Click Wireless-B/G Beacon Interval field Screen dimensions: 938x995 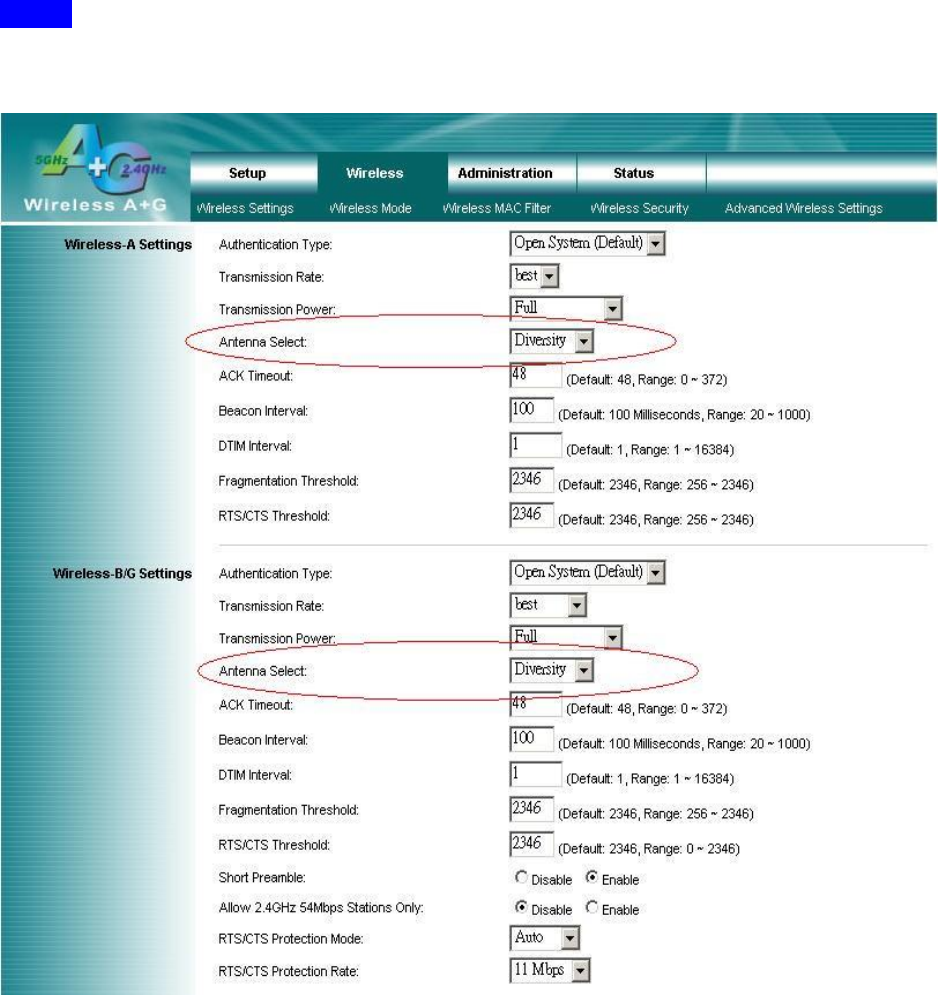point(532,739)
